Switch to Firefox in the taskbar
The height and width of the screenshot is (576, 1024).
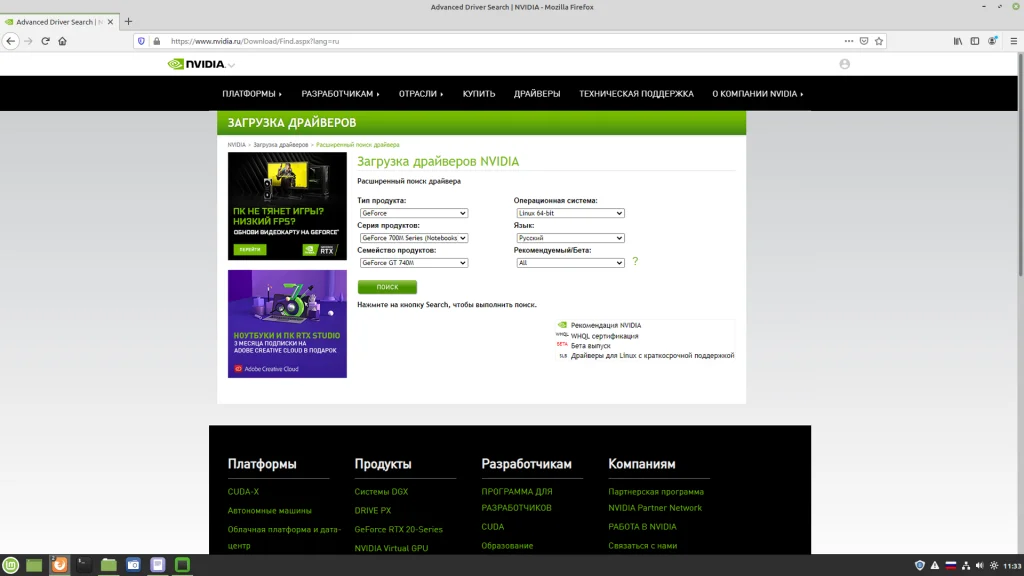point(59,565)
